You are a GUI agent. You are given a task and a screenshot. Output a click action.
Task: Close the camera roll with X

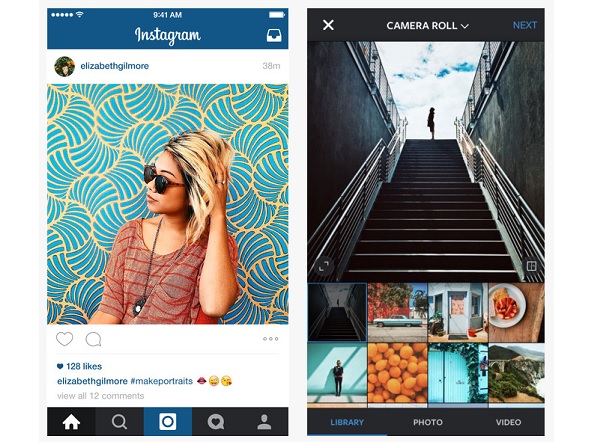point(328,25)
